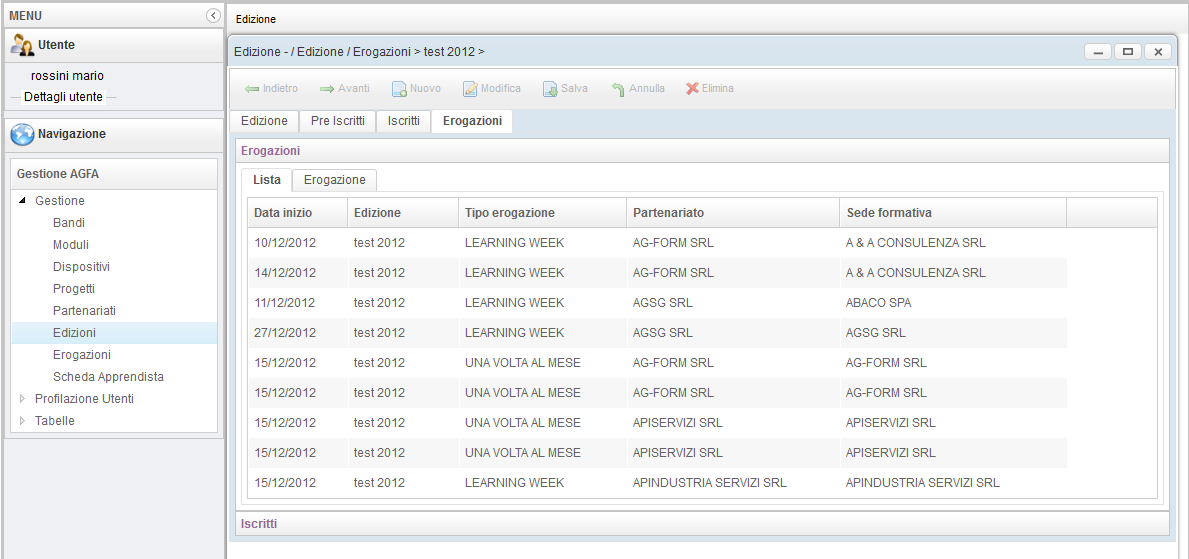
Task: Collapse the MENU side panel
Action: (213, 16)
